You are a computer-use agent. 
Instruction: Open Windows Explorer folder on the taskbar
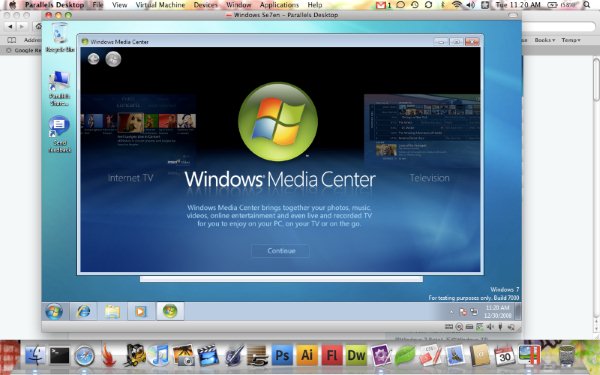pos(112,311)
